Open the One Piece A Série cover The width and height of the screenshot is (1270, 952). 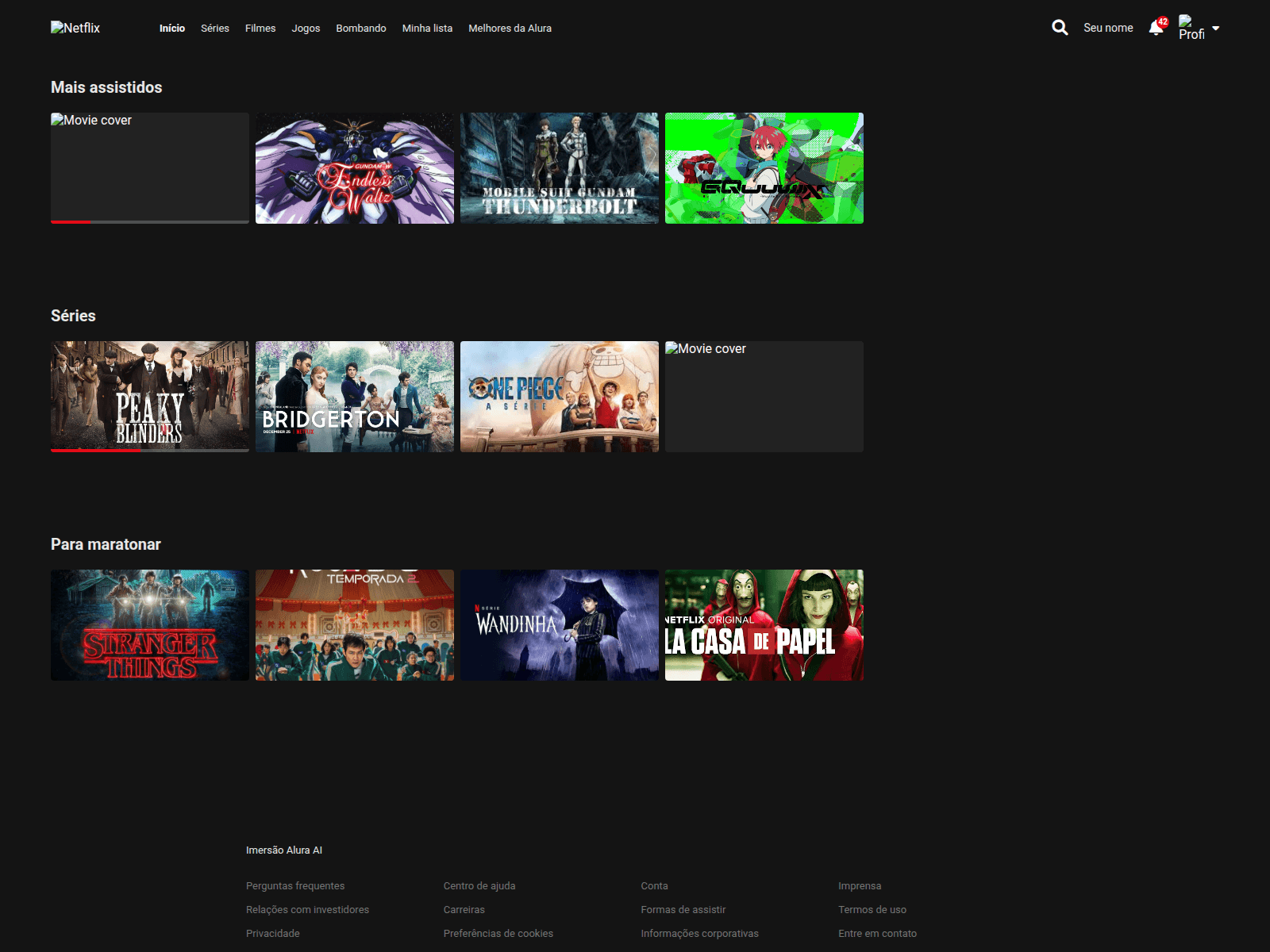point(560,397)
